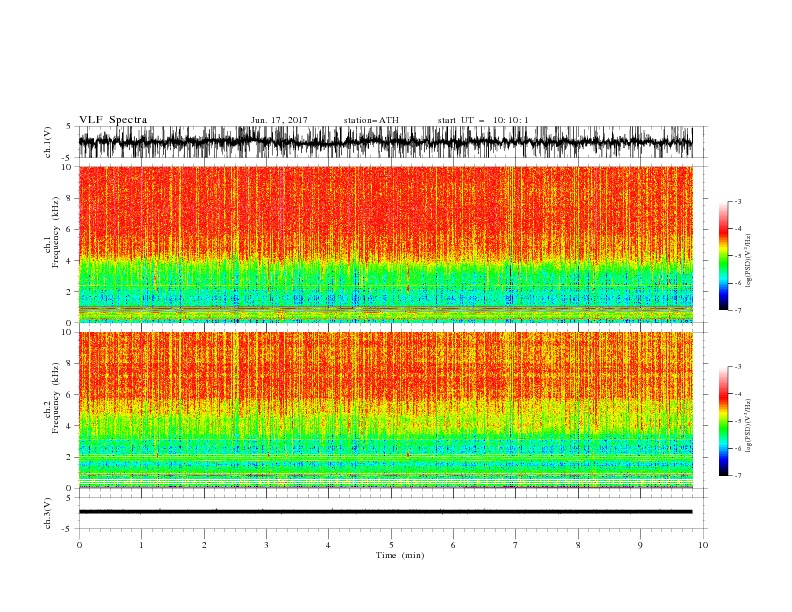The height and width of the screenshot is (612, 792).
Task: Click the "VLF Spectra" title text
Action: pos(113,120)
